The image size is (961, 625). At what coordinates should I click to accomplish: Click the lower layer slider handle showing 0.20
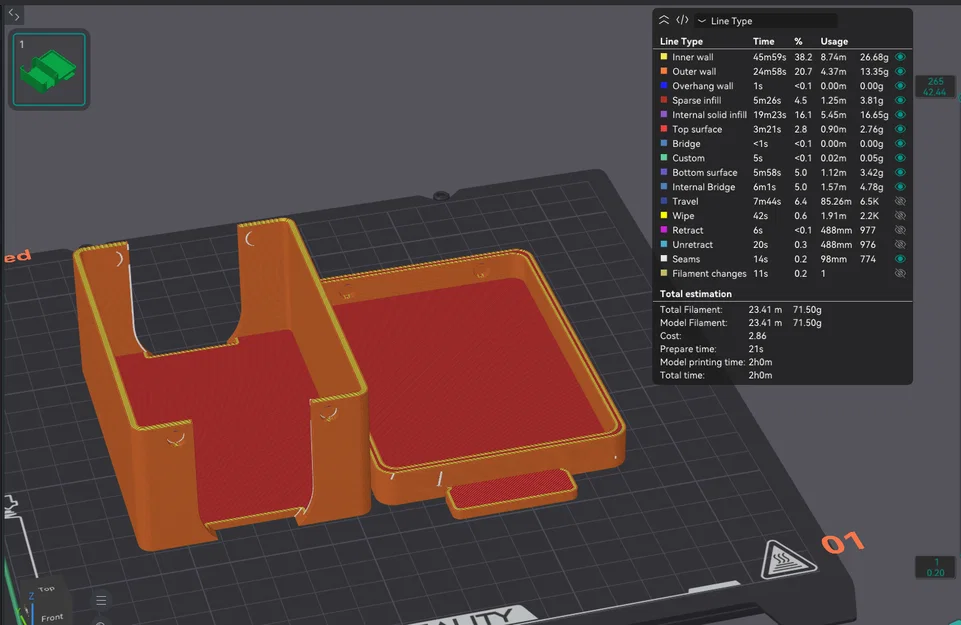coord(935,567)
